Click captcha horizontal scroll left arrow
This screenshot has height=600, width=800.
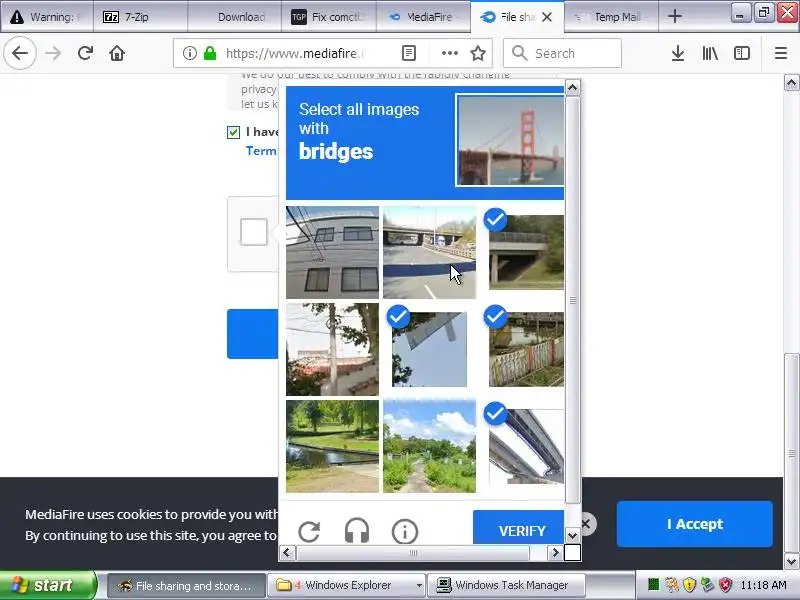pyautogui.click(x=287, y=553)
